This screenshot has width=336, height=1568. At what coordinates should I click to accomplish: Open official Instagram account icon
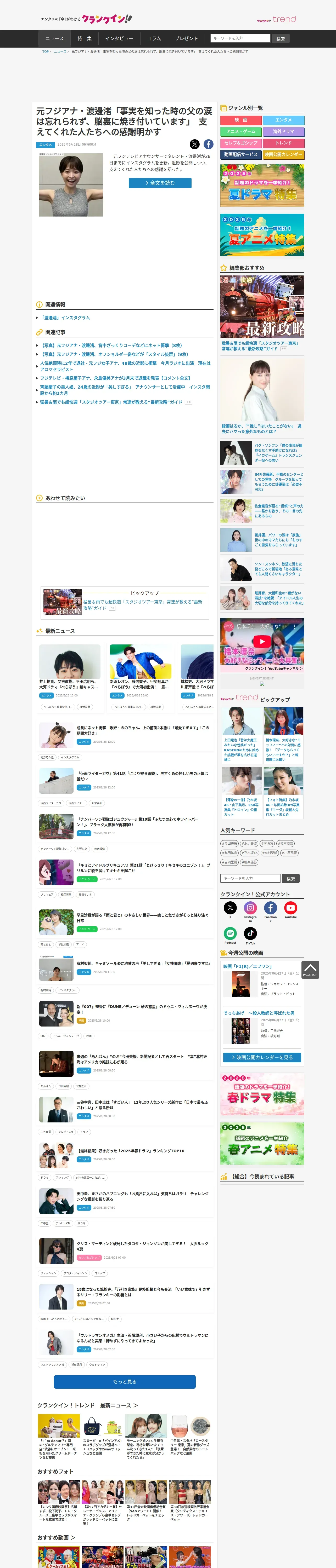pyautogui.click(x=251, y=908)
